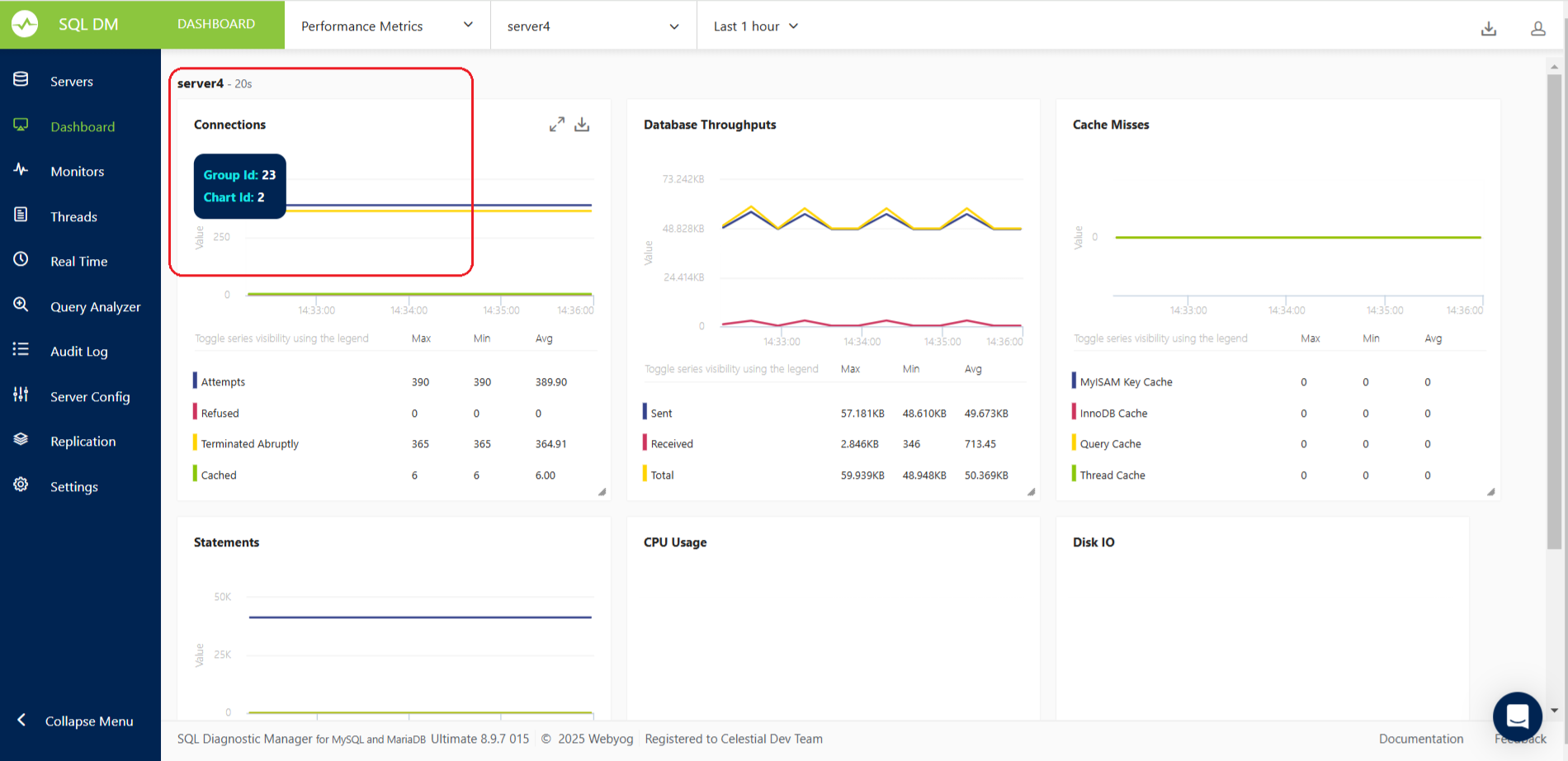Toggle Sent series visibility
This screenshot has height=761, width=1568.
coord(658,413)
